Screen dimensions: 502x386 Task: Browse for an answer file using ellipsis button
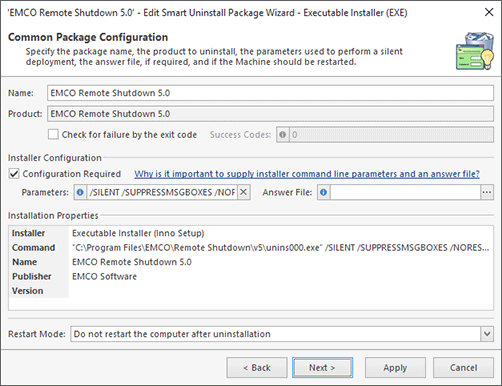(x=487, y=192)
